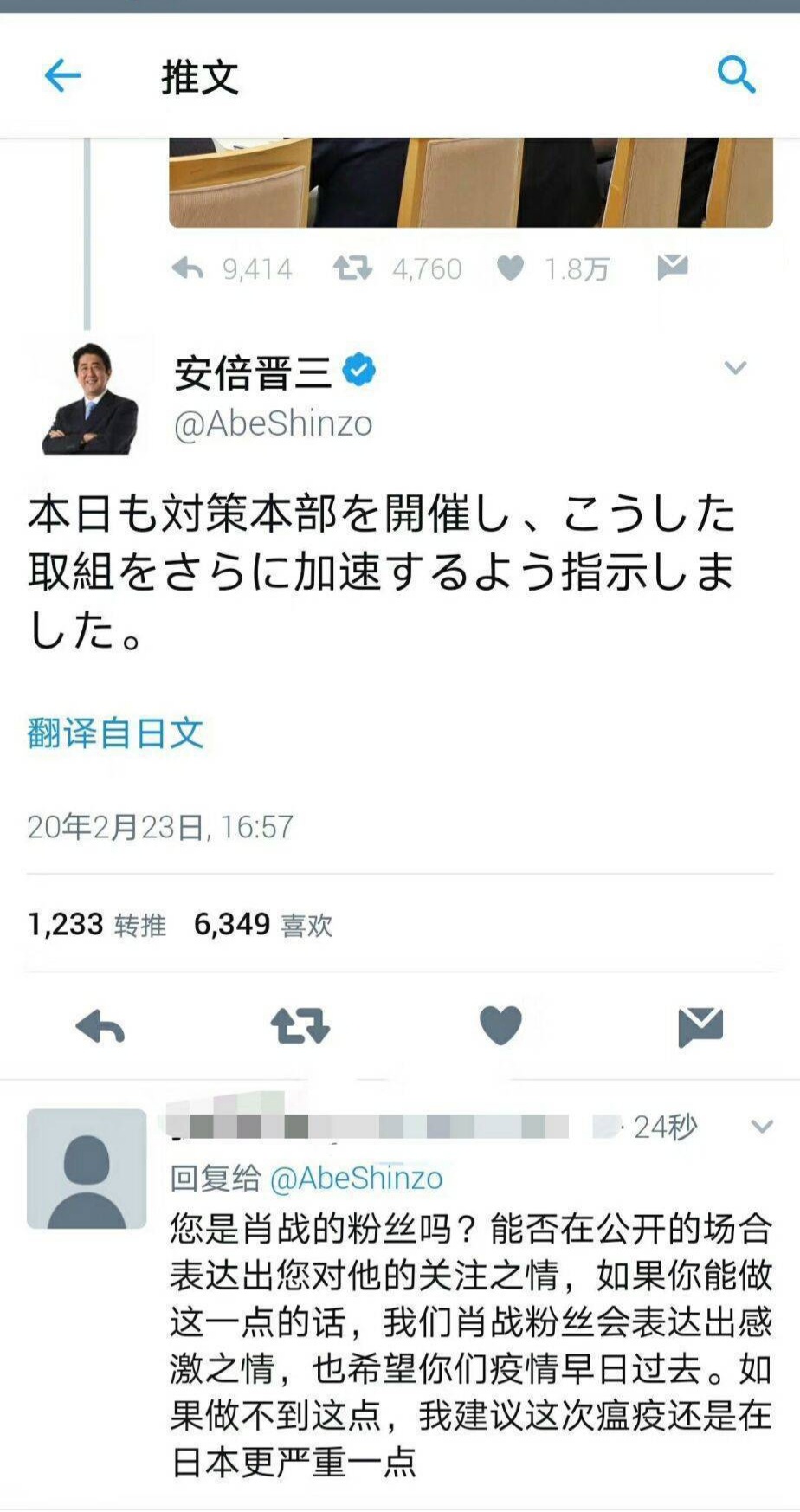Image resolution: width=800 pixels, height=1512 pixels.
Task: Reply to the main tweet using arrow icon
Action: coord(100,1028)
